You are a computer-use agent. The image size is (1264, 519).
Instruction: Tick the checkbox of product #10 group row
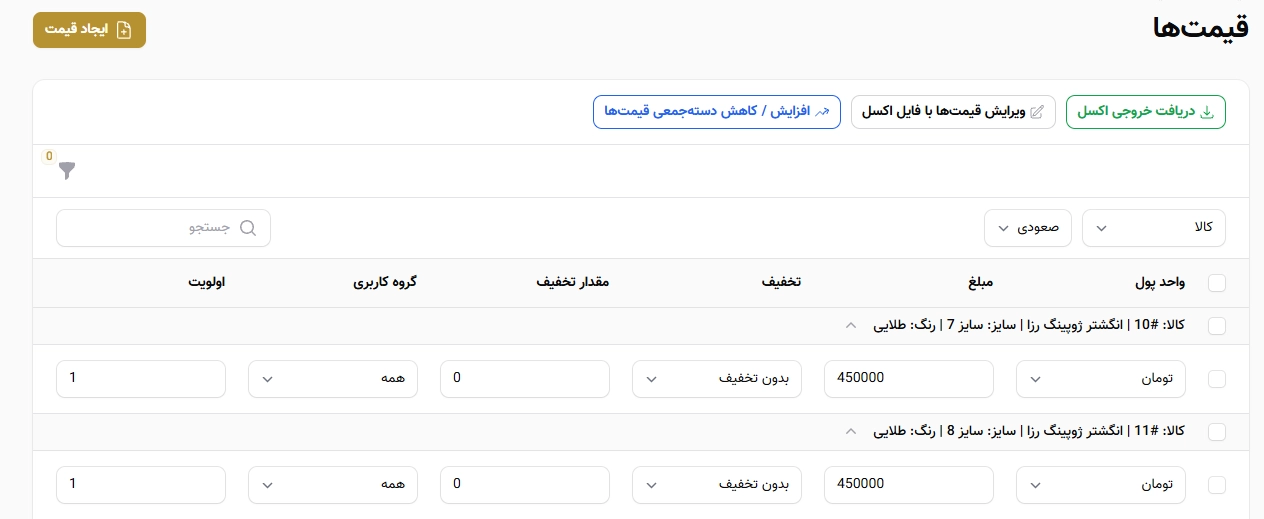(1217, 325)
